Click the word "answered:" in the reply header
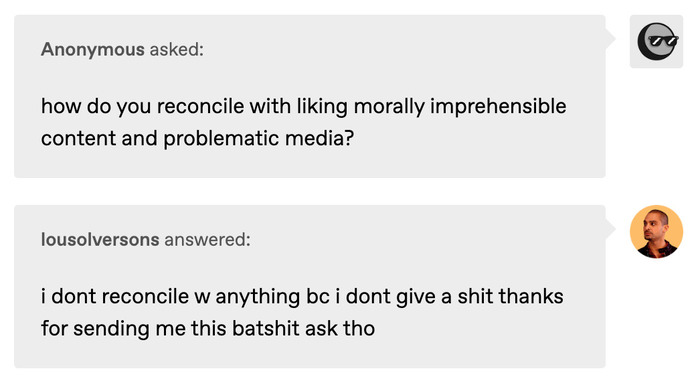Screen dimensions: 700x387 pyautogui.click(x=208, y=240)
